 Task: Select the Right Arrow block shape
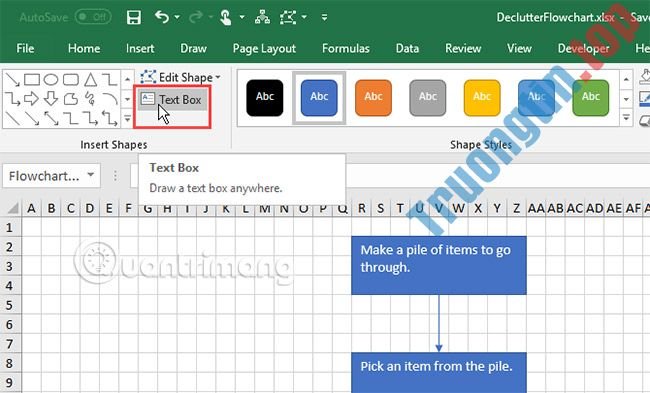coord(32,99)
